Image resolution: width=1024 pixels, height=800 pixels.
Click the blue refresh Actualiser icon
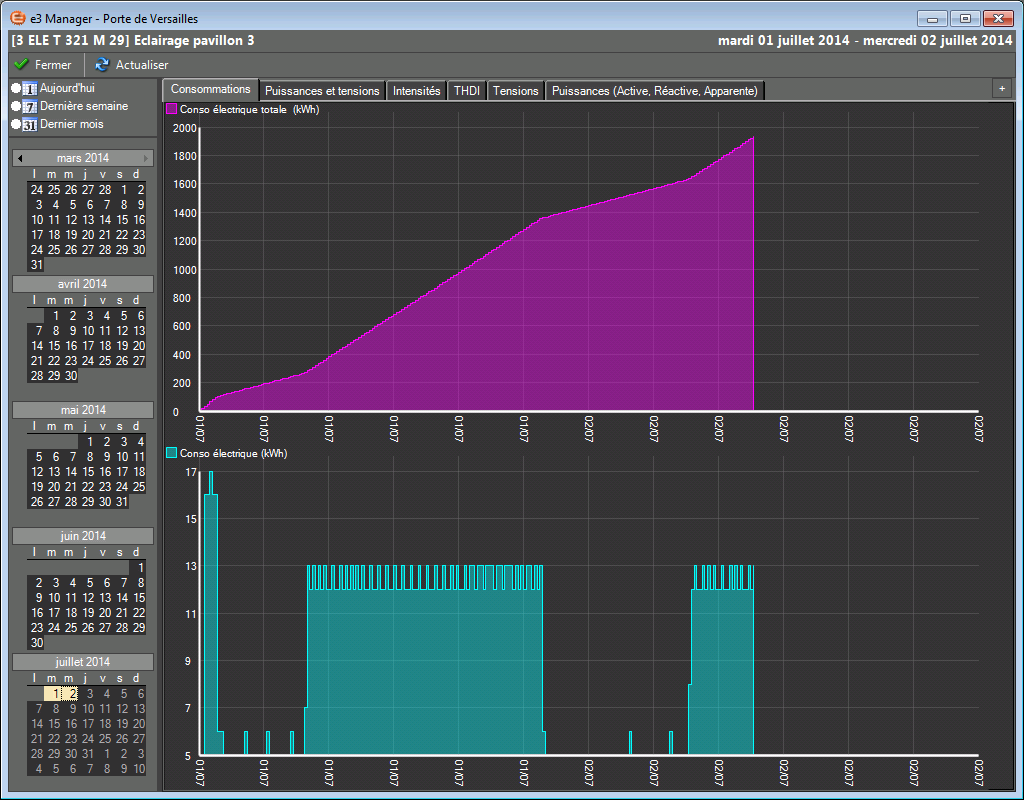(102, 65)
